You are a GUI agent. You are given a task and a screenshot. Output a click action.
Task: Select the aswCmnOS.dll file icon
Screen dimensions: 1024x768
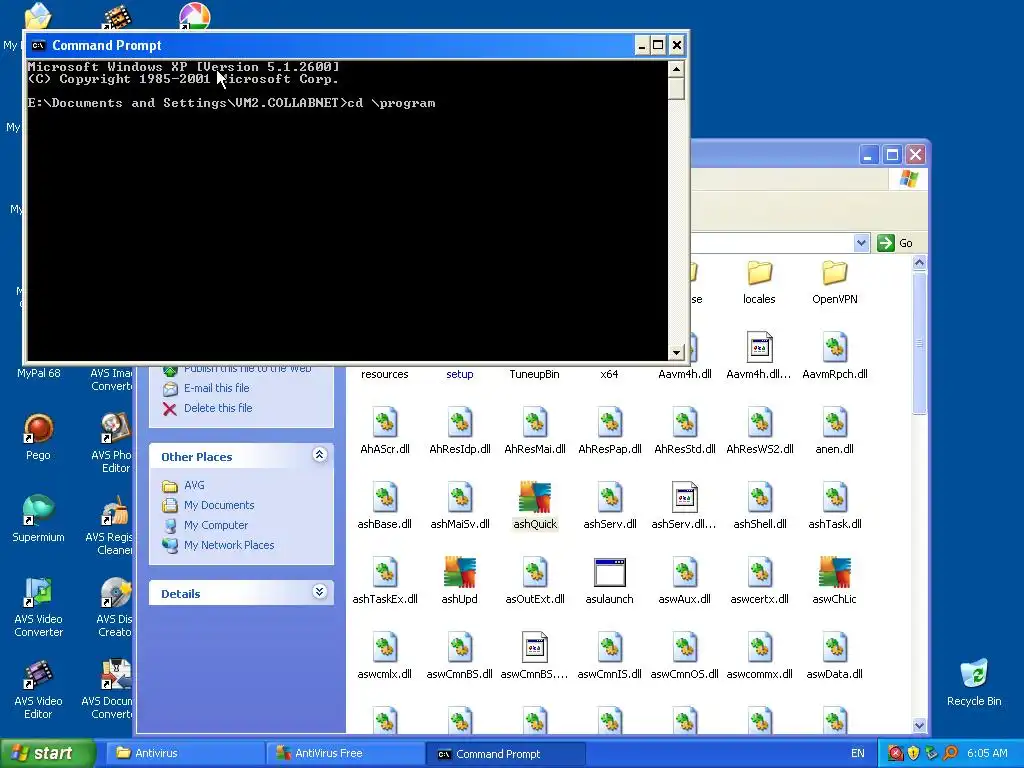(684, 648)
